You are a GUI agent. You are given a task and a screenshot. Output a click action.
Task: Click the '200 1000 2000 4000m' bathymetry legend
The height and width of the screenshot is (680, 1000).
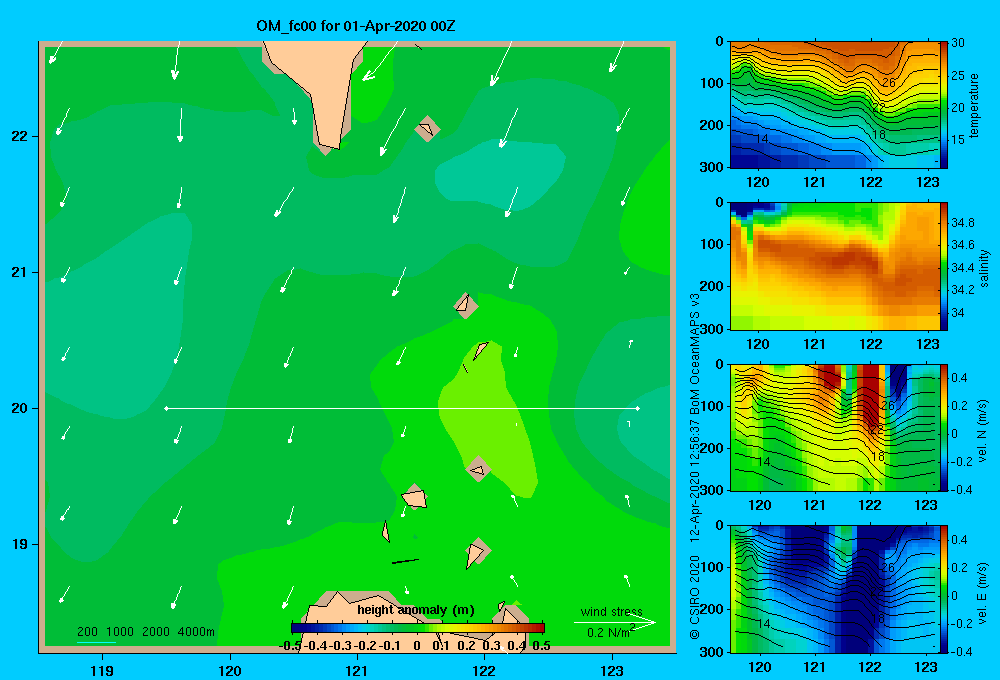click(x=146, y=632)
